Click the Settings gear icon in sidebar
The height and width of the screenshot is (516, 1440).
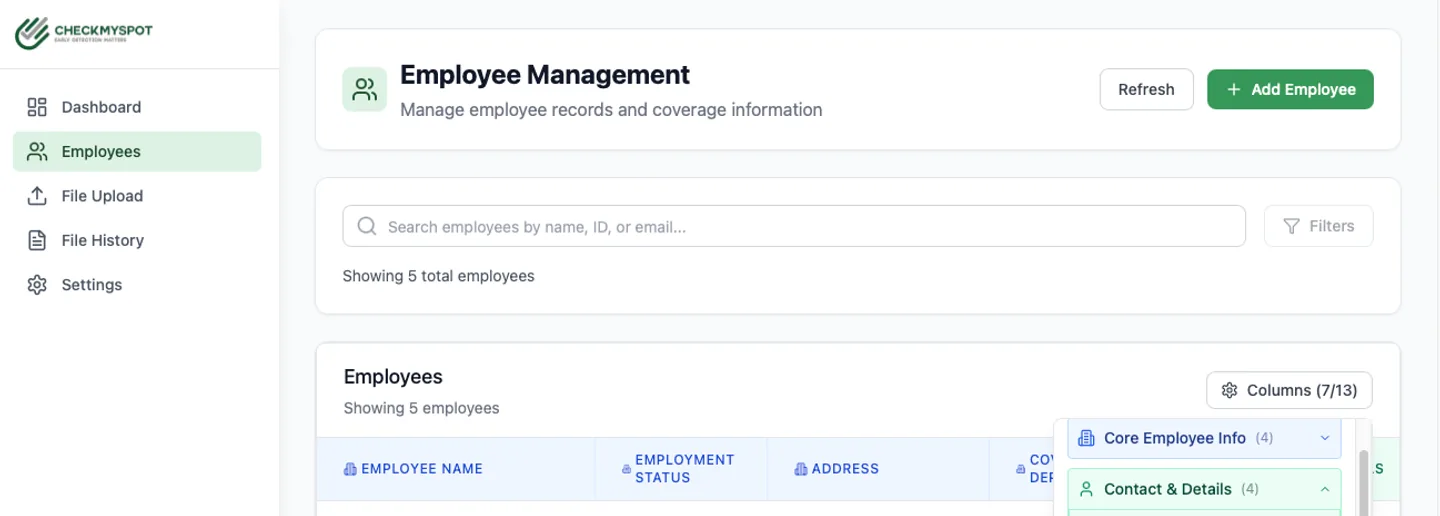37,284
